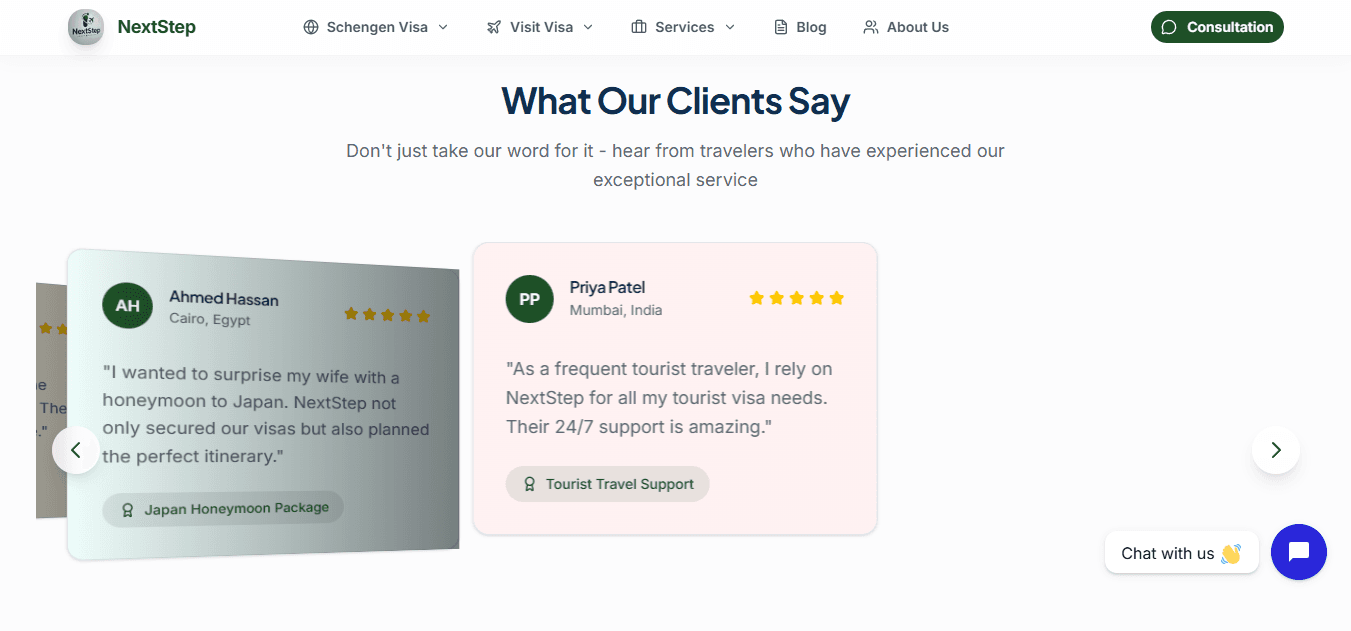The height and width of the screenshot is (631, 1351).
Task: Click the NextStep brand name link
Action: [x=157, y=27]
